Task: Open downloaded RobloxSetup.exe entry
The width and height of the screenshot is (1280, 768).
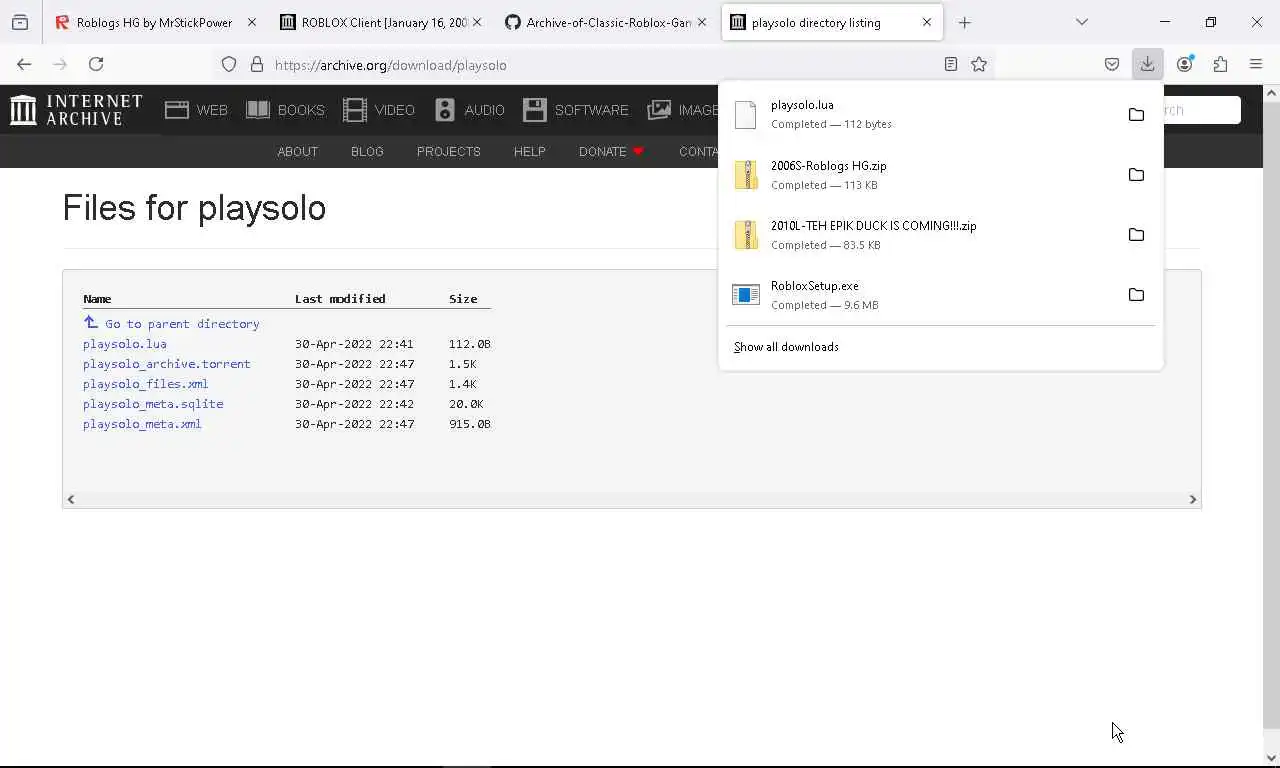Action: [920, 295]
